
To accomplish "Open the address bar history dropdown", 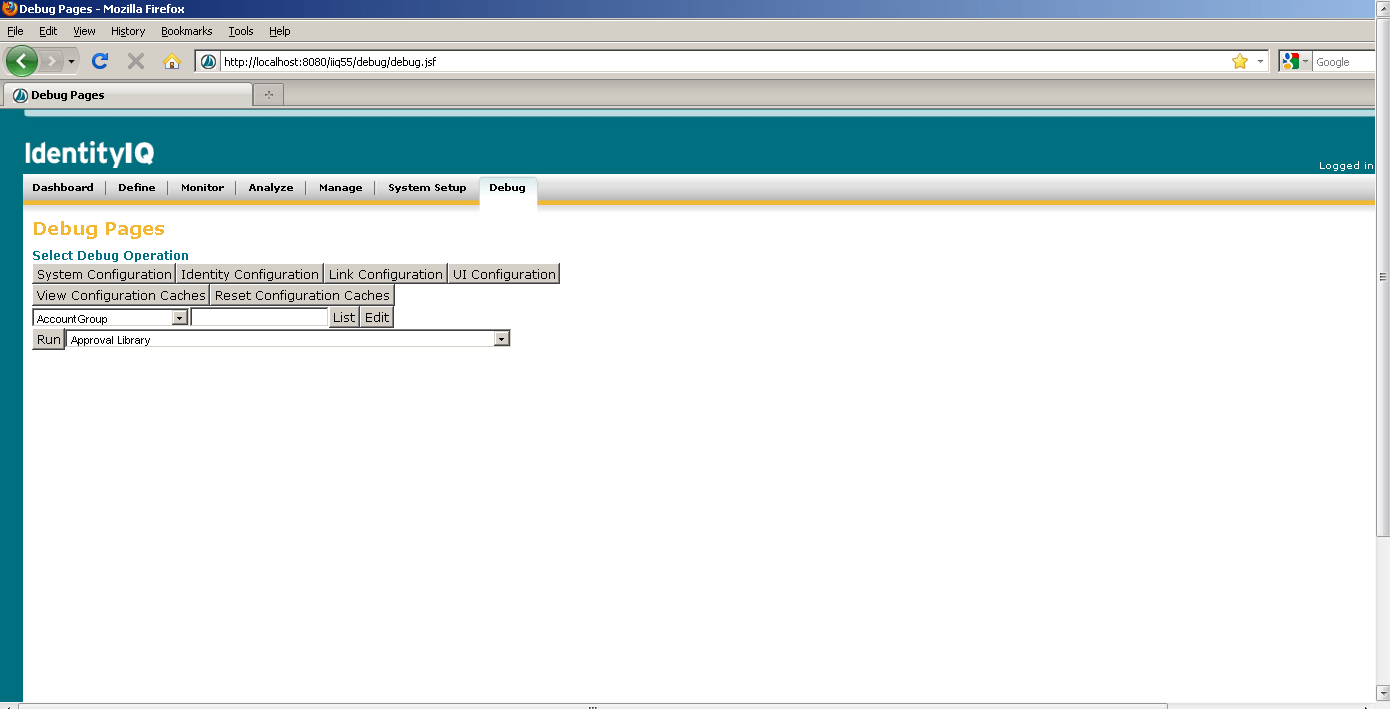I will tap(1260, 62).
